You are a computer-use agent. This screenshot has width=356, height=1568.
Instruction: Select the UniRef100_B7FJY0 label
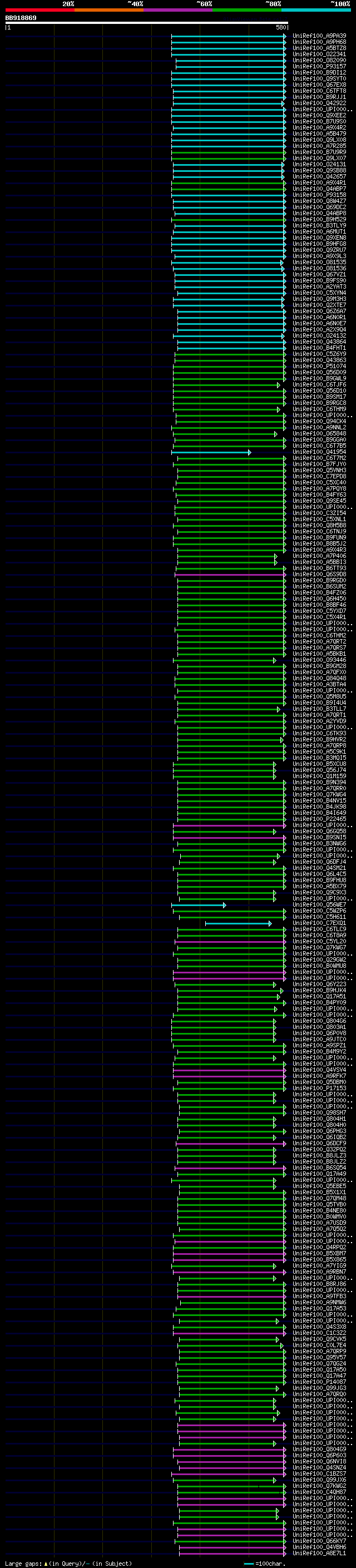coord(319,464)
